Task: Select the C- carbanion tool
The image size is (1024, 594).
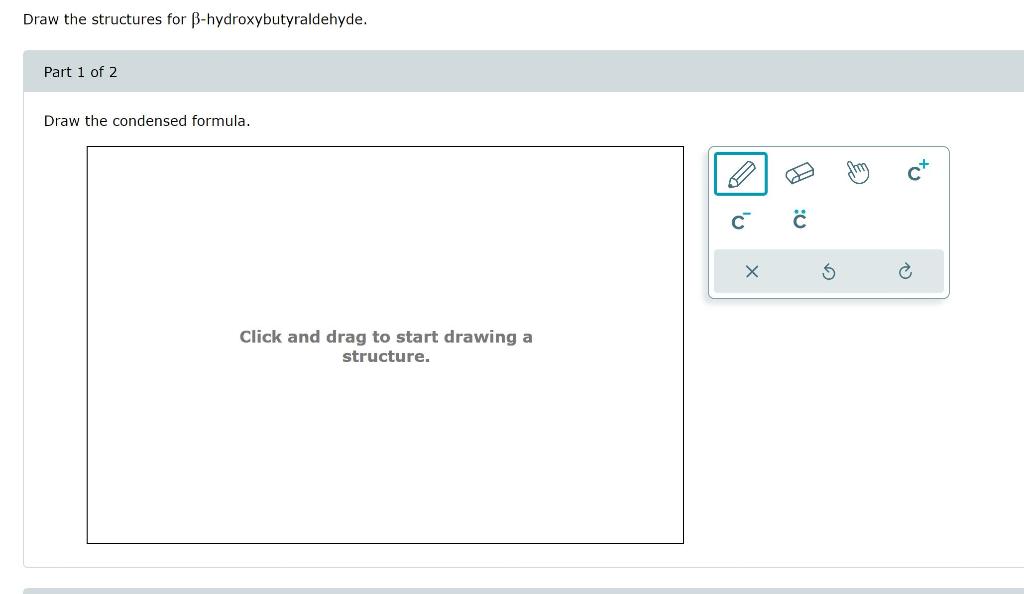Action: click(740, 221)
